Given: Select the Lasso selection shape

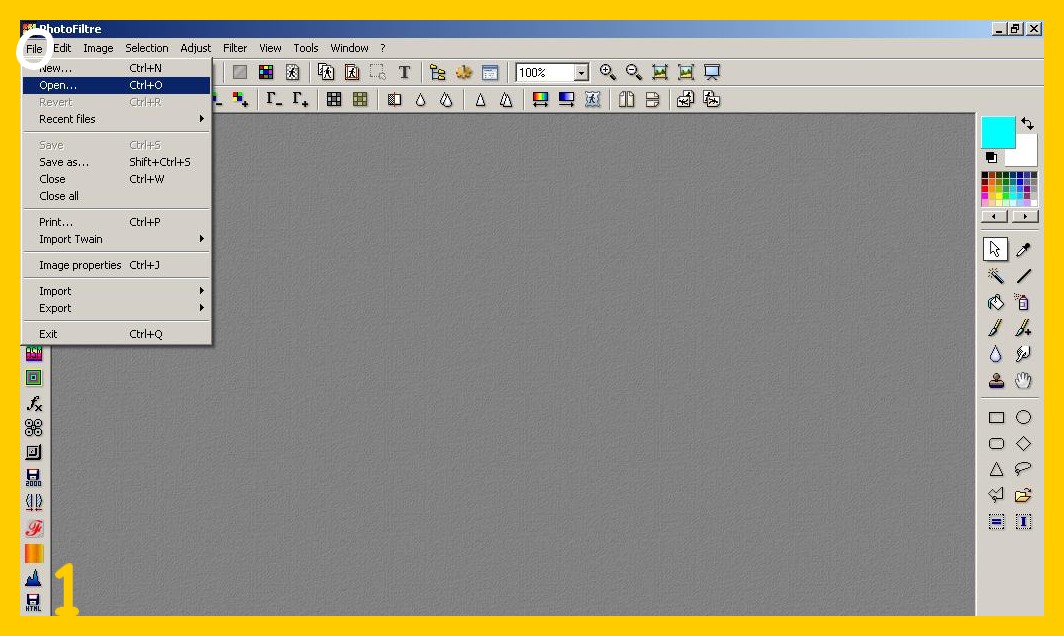Looking at the screenshot, I should pyautogui.click(x=1023, y=469).
